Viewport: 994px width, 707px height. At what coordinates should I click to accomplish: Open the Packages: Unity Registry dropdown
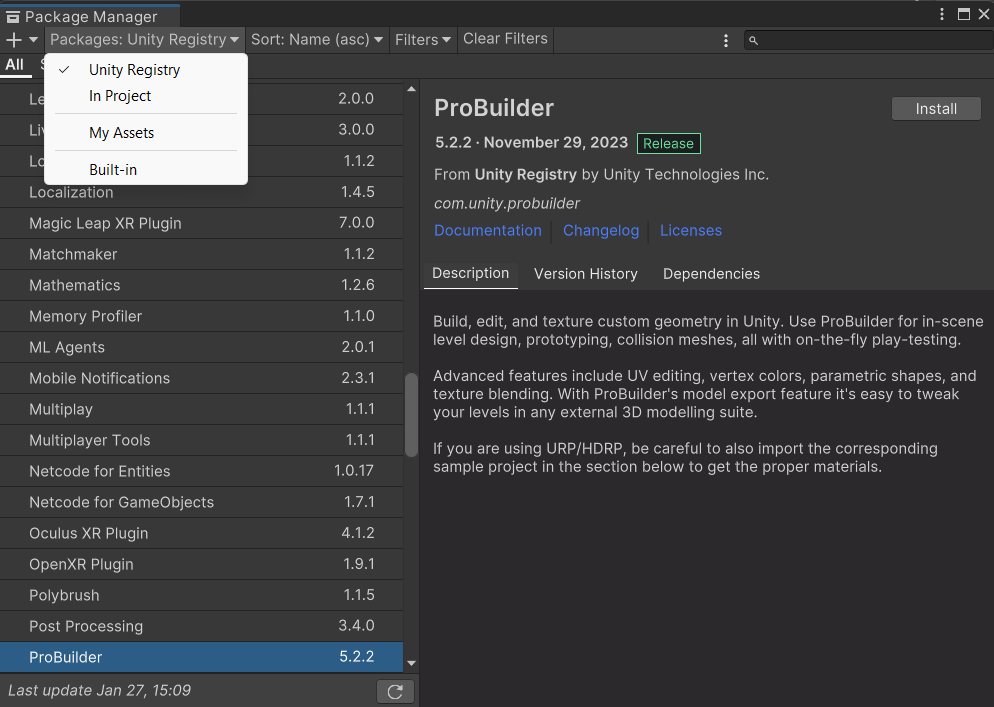tap(145, 40)
